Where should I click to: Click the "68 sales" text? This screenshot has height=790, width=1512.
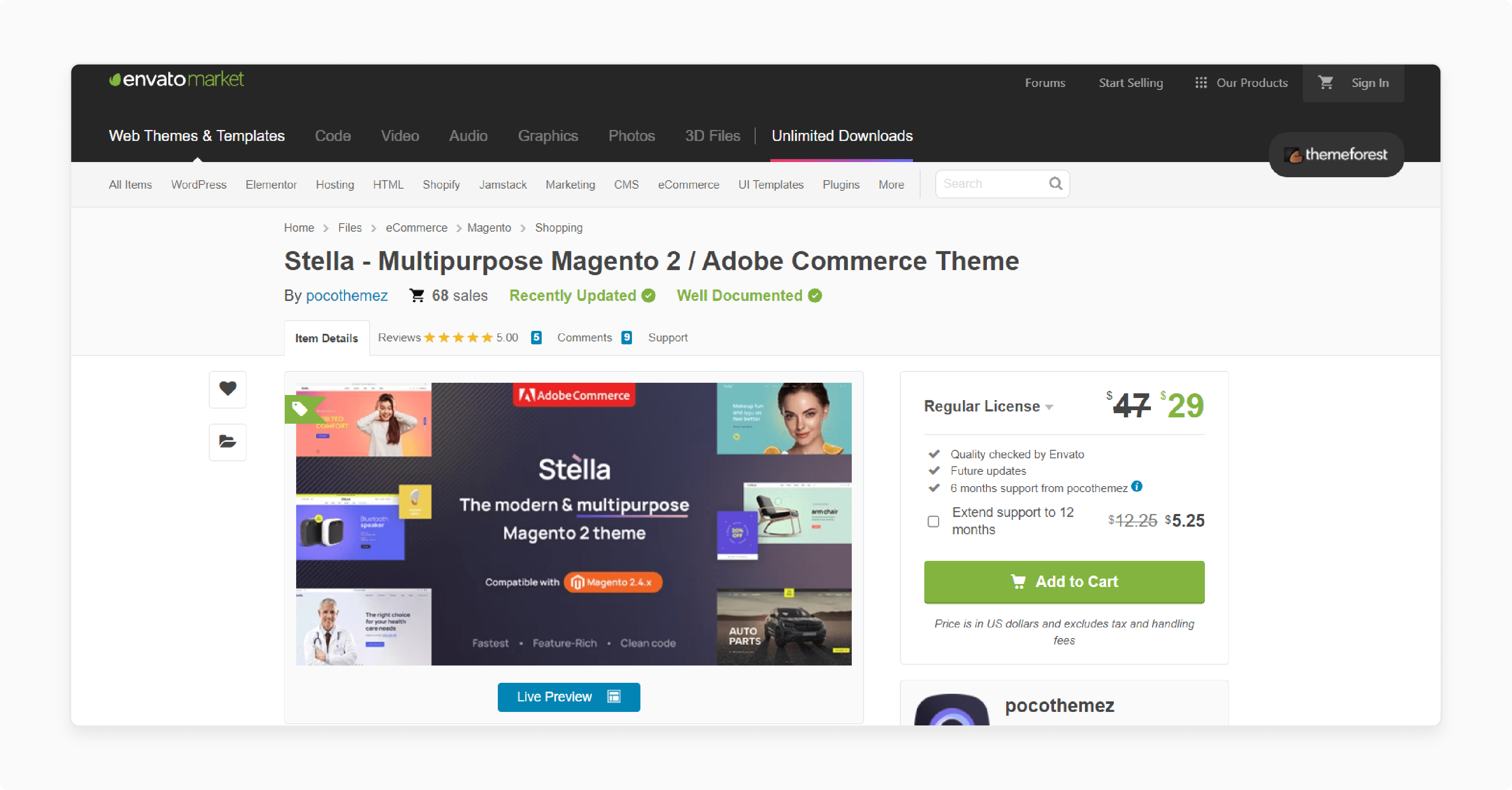point(459,295)
